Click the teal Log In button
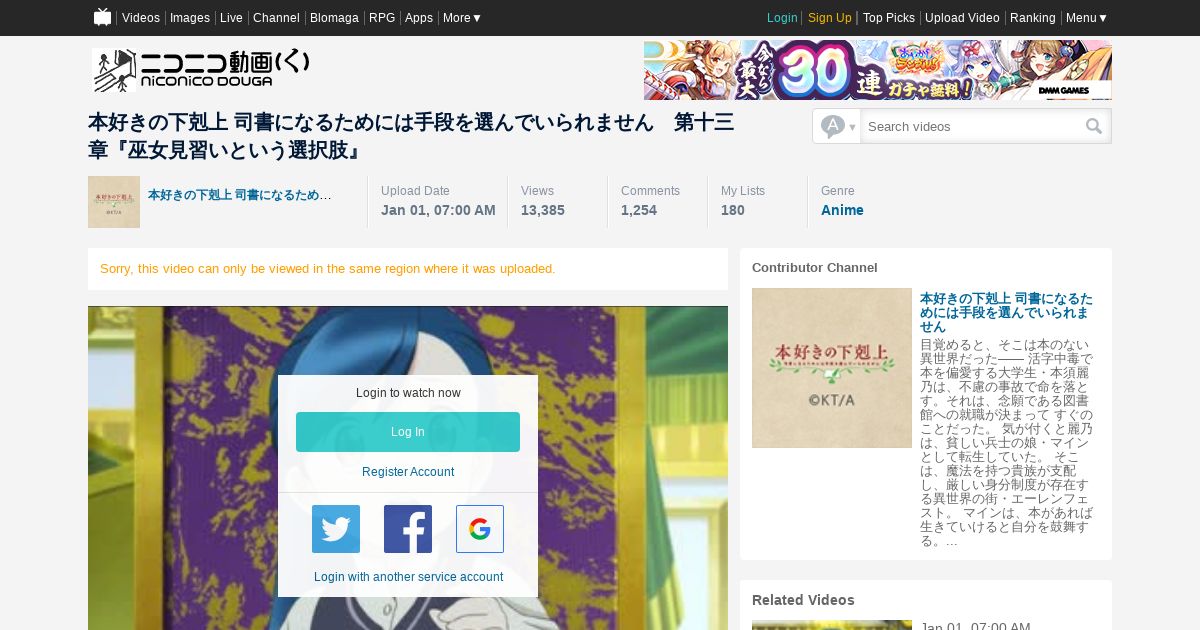The width and height of the screenshot is (1200, 630). [408, 432]
